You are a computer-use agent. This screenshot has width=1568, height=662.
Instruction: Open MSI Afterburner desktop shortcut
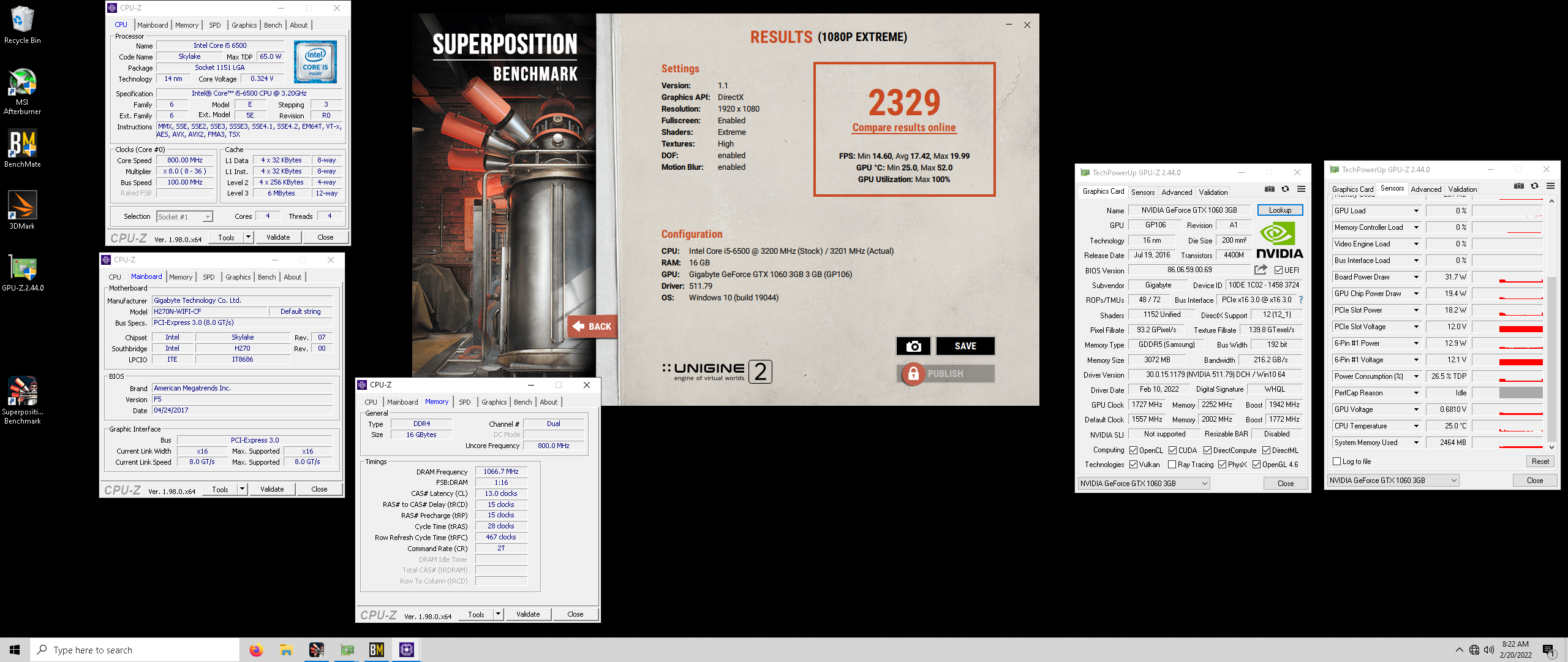point(22,92)
